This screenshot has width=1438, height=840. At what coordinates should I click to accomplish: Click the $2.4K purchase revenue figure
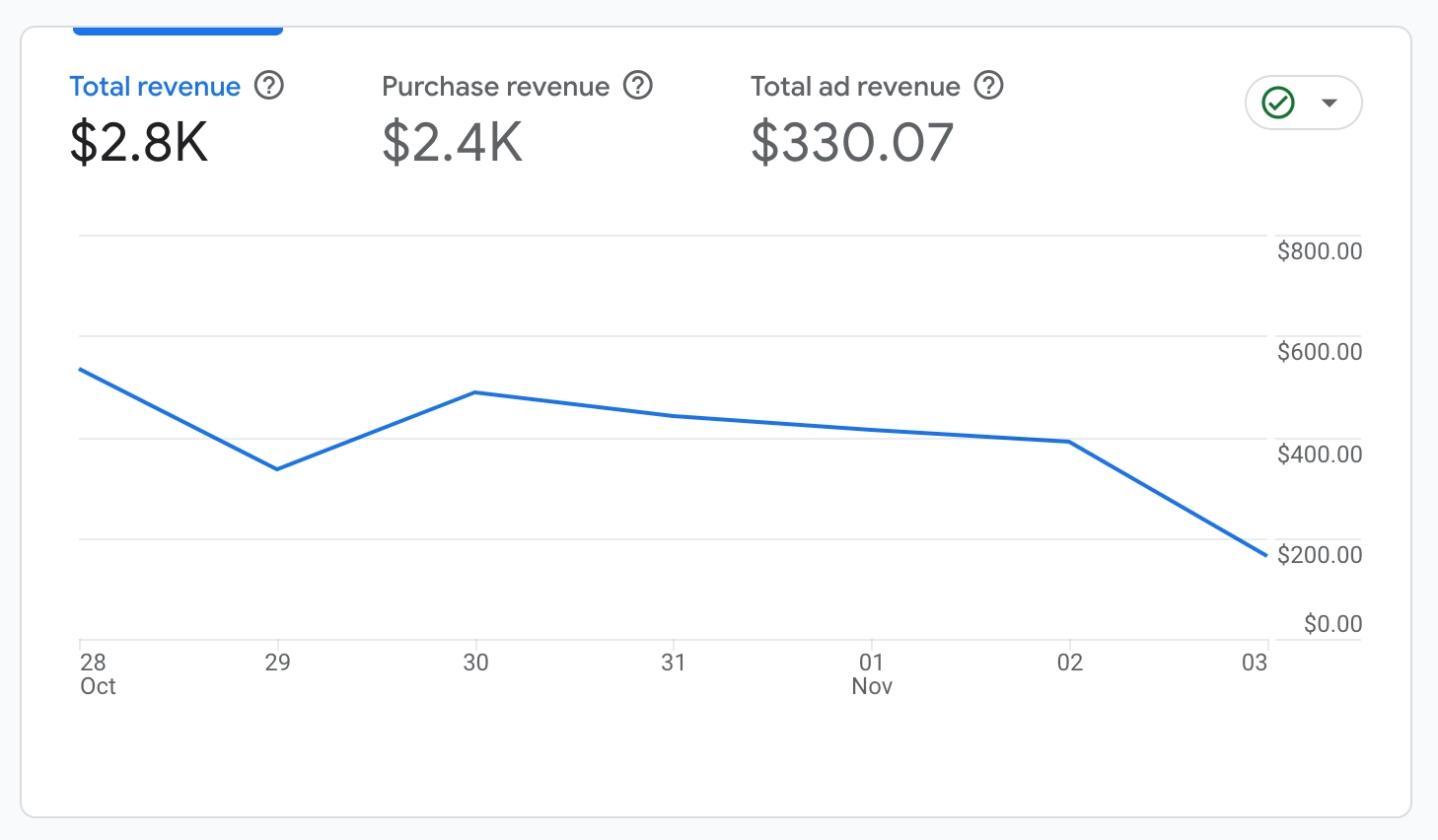point(452,142)
